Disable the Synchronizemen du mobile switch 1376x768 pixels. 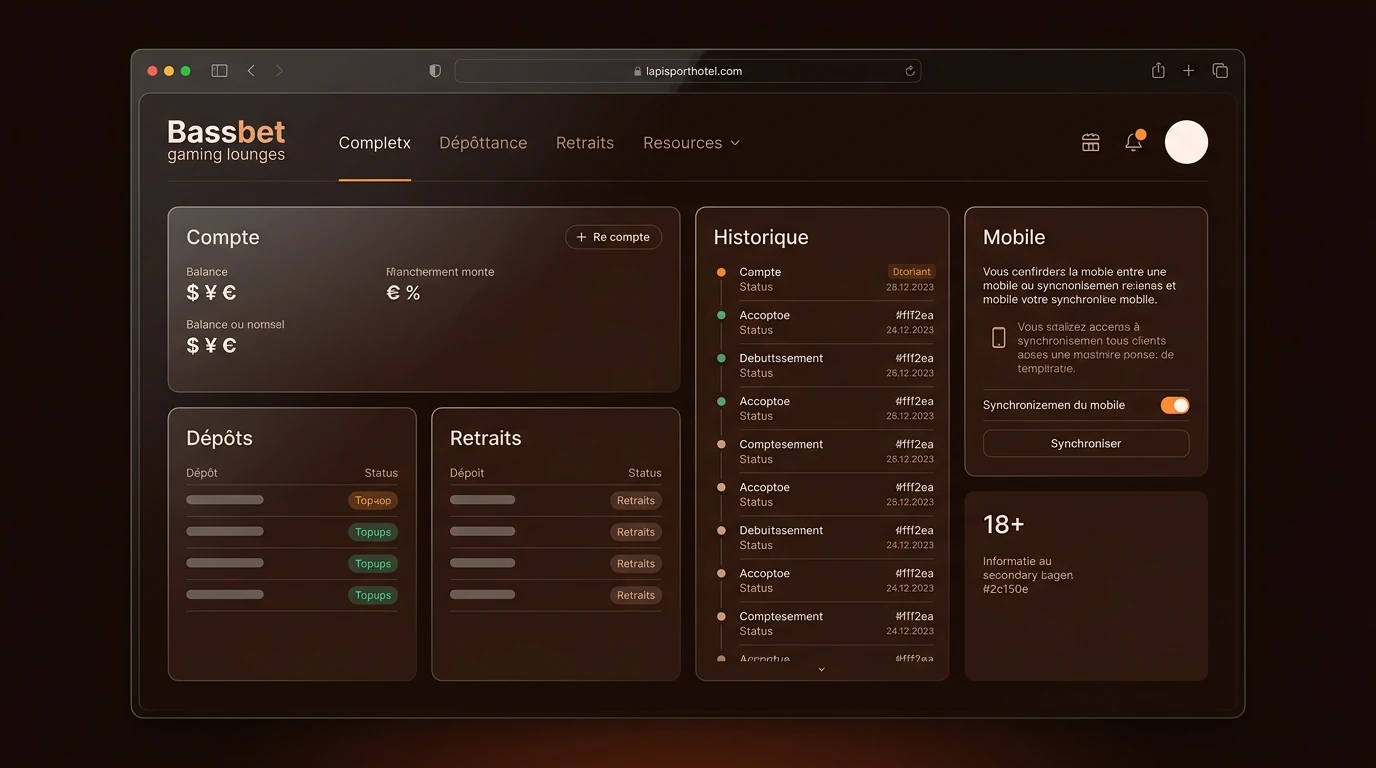[1175, 405]
